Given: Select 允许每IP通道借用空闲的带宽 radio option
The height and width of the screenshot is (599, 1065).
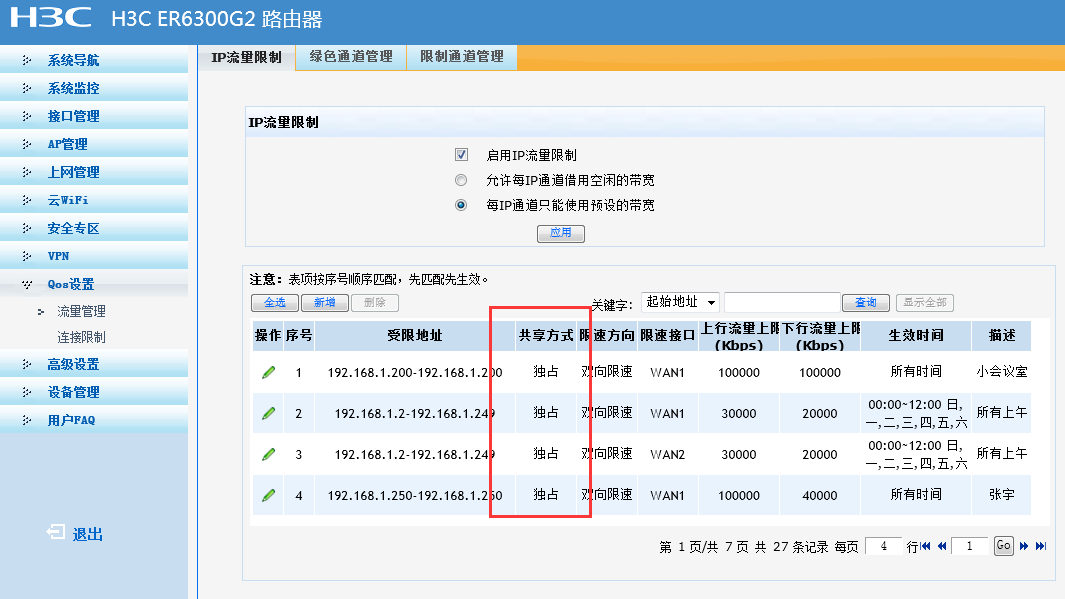Looking at the screenshot, I should [x=461, y=180].
